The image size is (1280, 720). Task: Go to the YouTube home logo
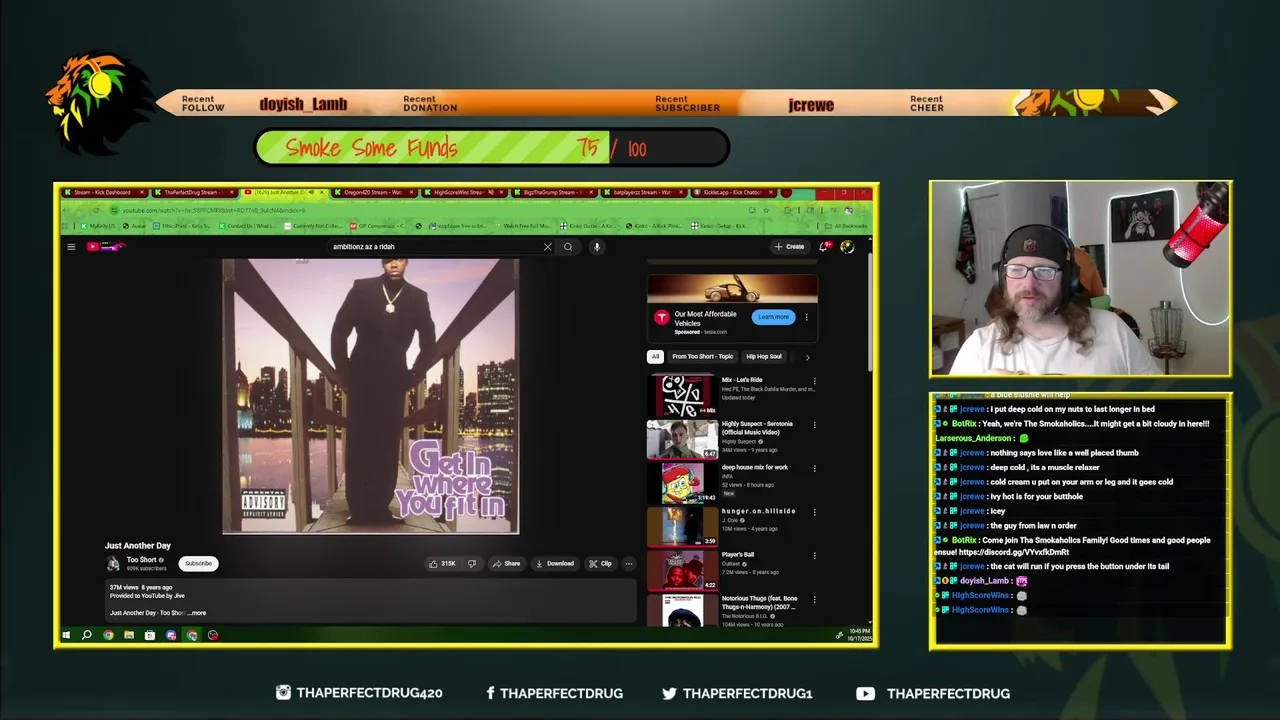106,246
